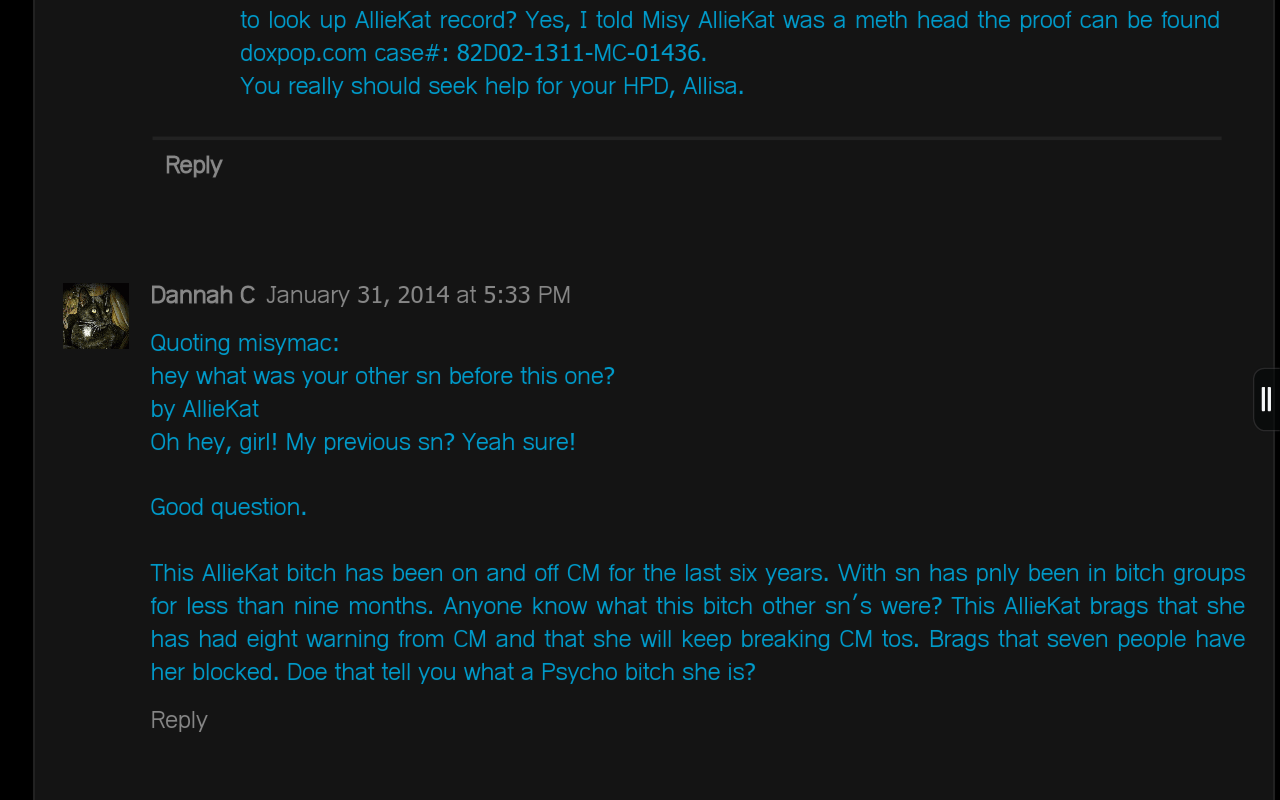Click the horizontal divider above the first Reply

point(687,138)
